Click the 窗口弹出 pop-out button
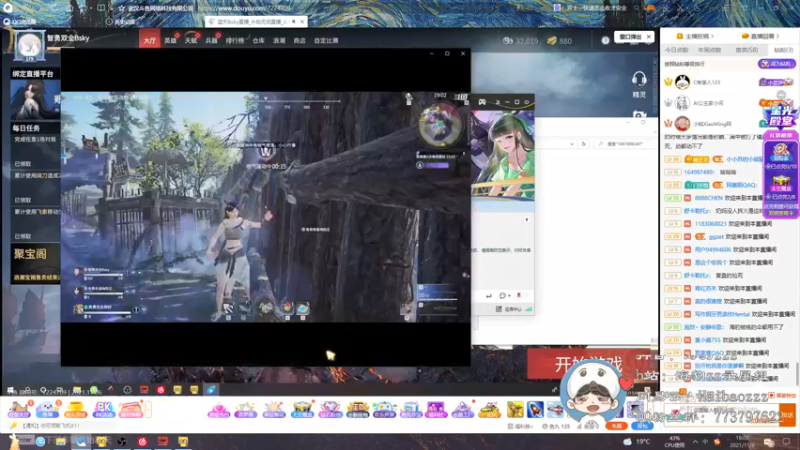The height and width of the screenshot is (450, 800). point(631,37)
